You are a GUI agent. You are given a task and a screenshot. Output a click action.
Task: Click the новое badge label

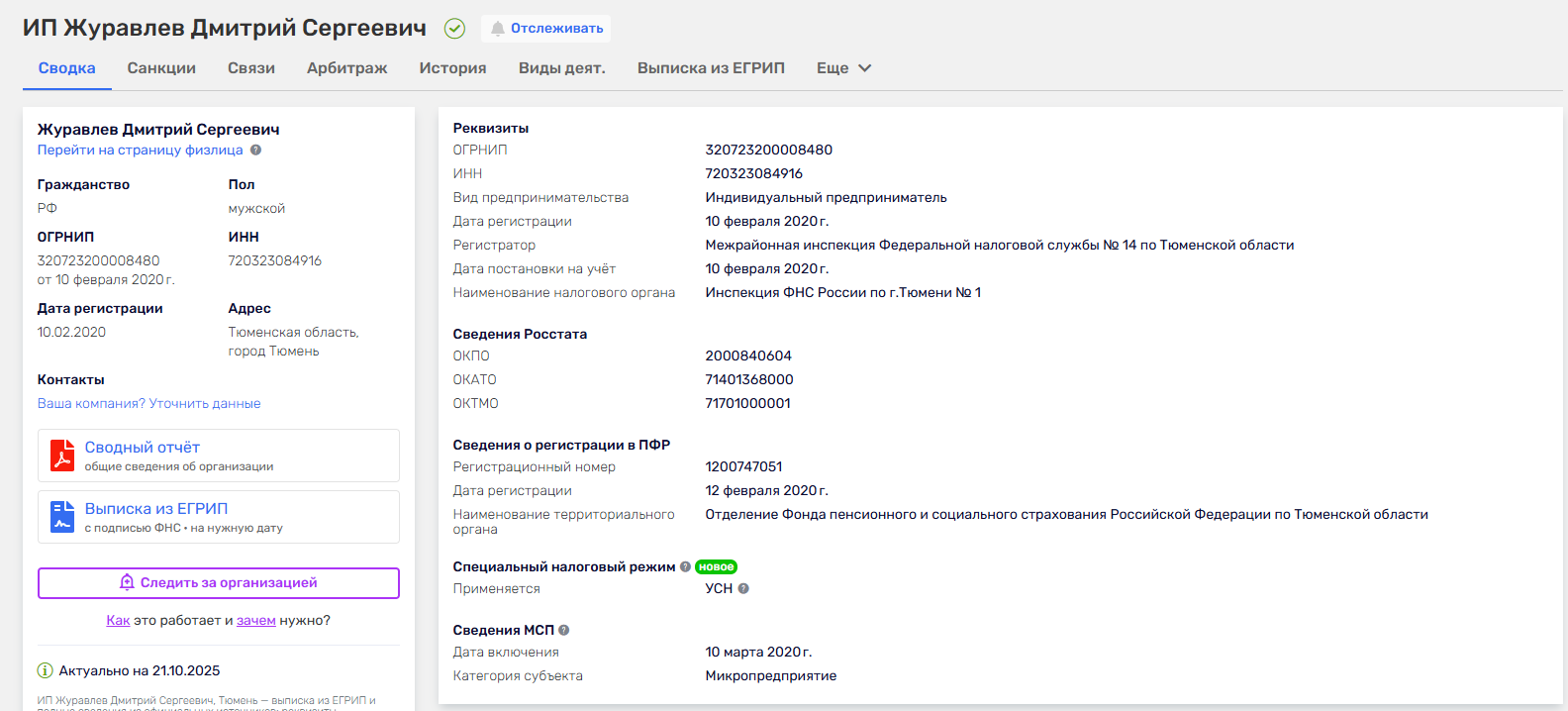(716, 567)
